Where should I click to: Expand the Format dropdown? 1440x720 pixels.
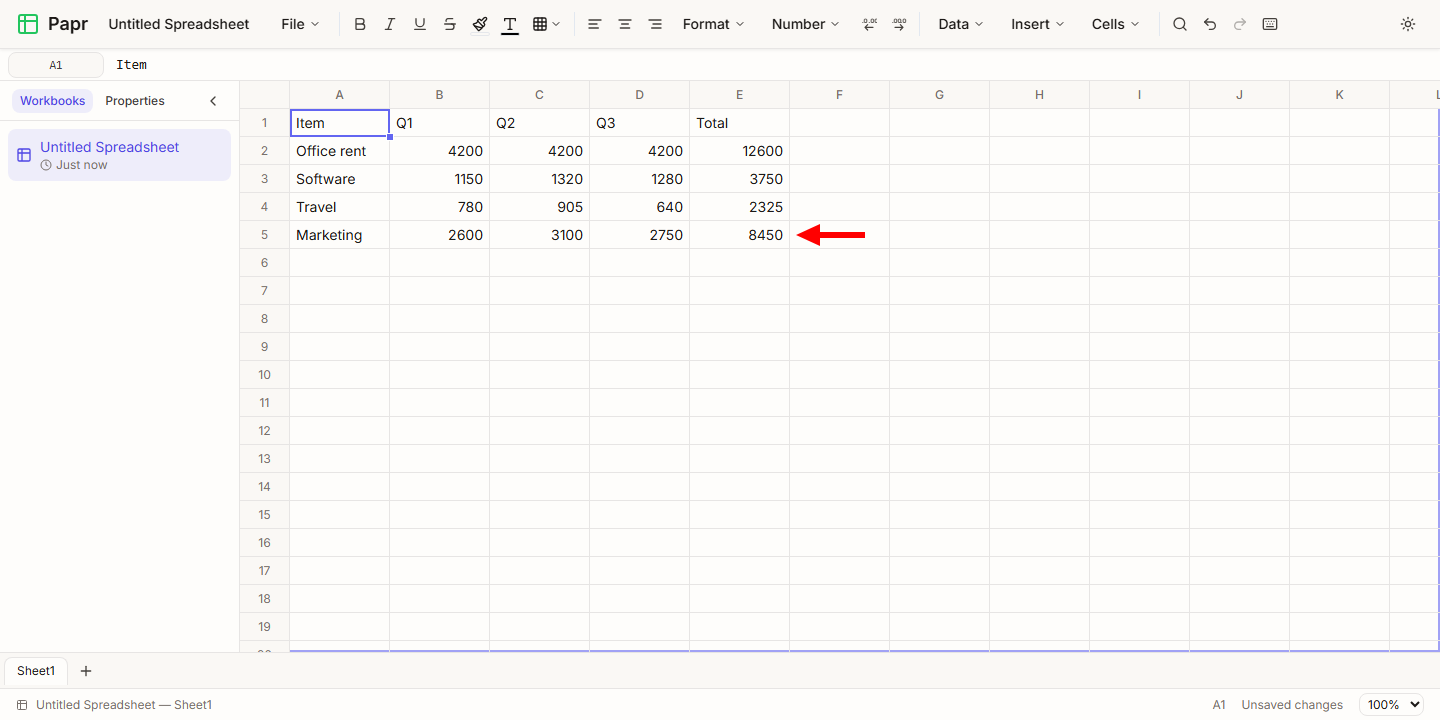click(713, 24)
